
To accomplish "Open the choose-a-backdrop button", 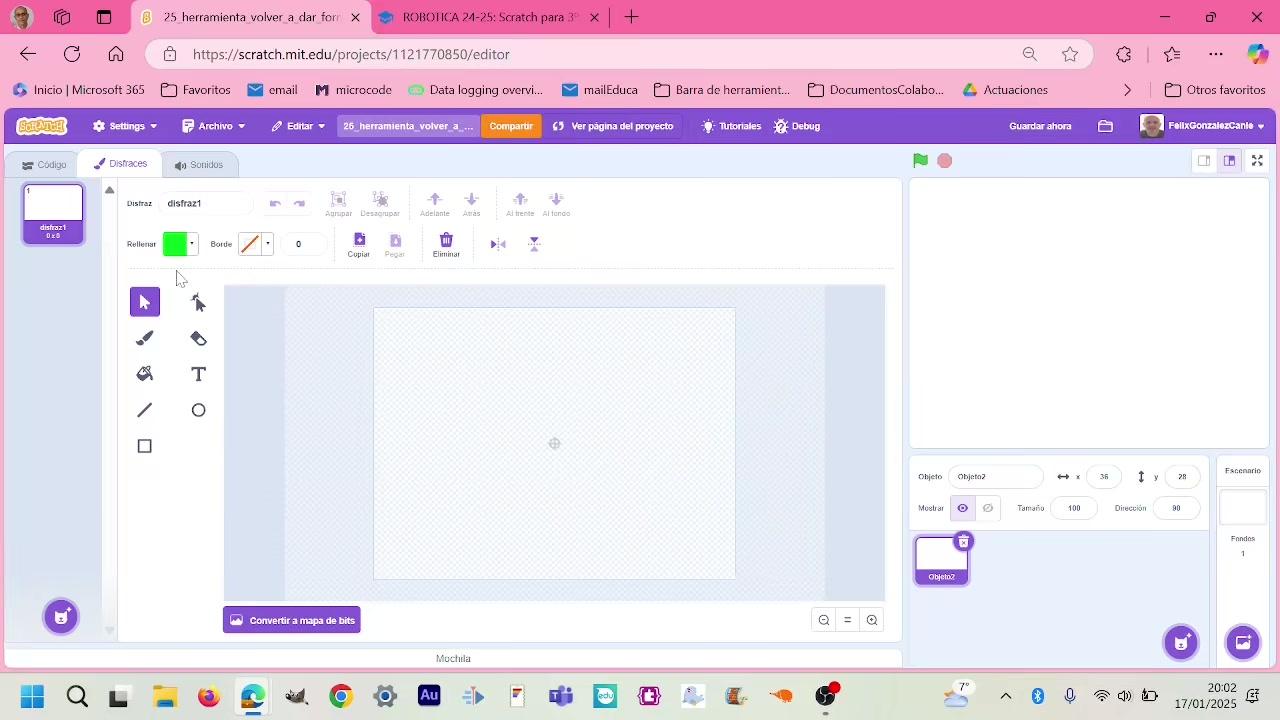I will coord(1243,642).
